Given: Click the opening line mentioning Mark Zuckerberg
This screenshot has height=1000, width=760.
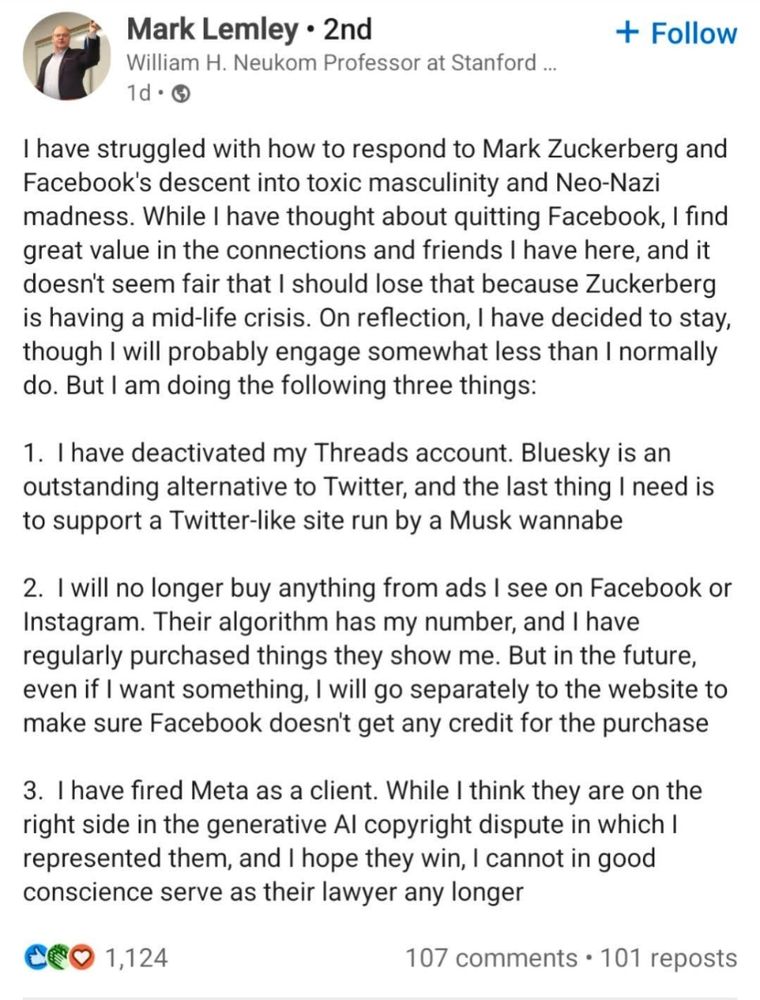Looking at the screenshot, I should click(x=375, y=149).
